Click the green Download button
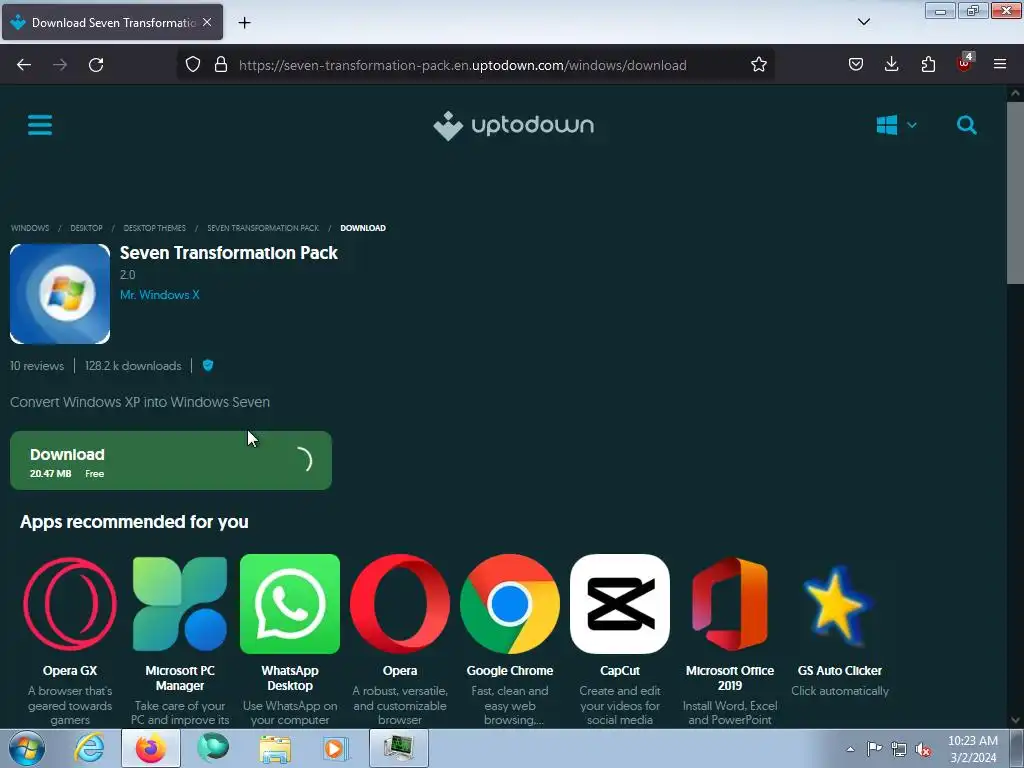Screen dimensions: 1024x768 tap(170, 460)
